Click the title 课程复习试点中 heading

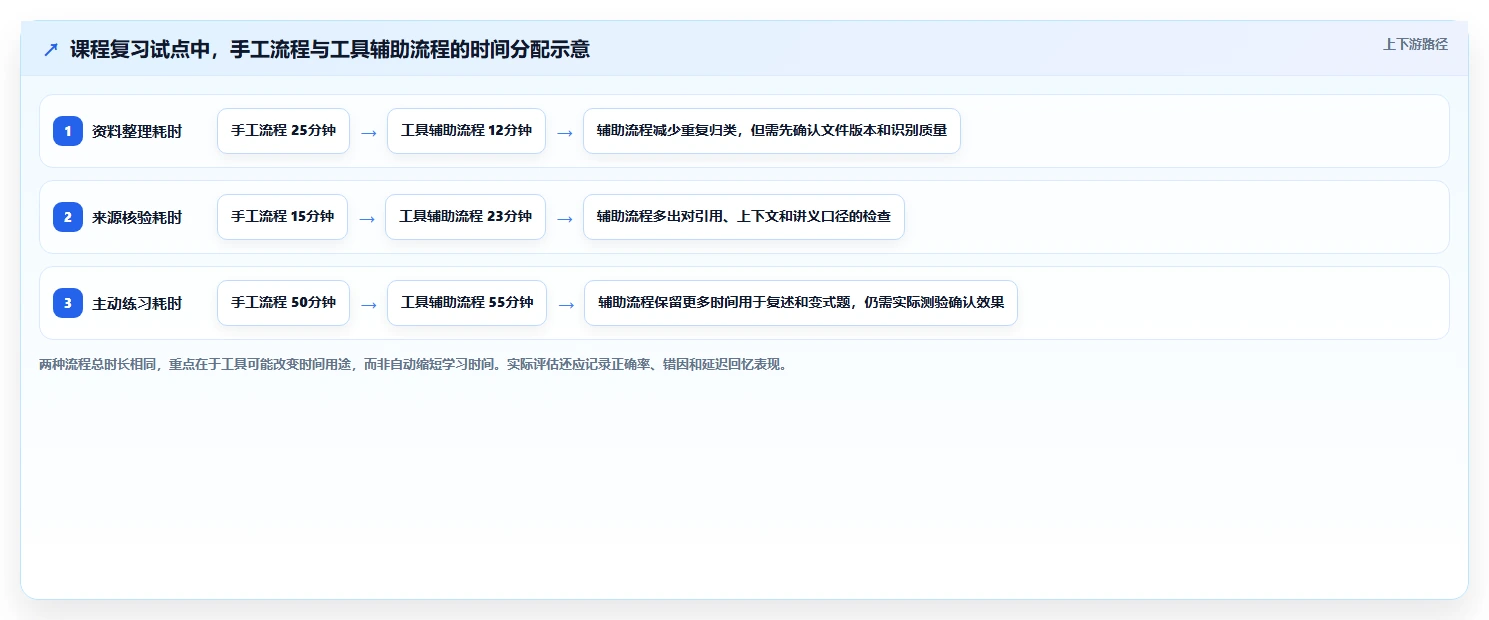tap(330, 49)
